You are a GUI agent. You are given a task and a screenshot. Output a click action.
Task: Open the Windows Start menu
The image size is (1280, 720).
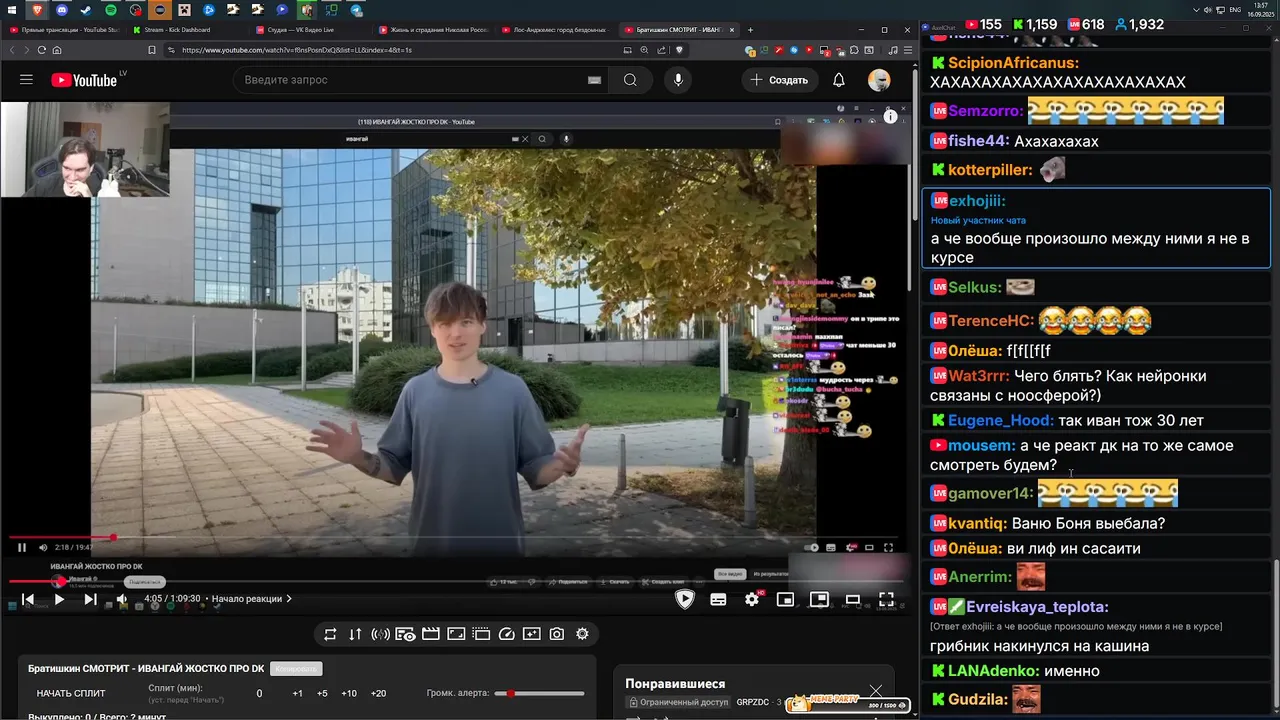pos(13,10)
